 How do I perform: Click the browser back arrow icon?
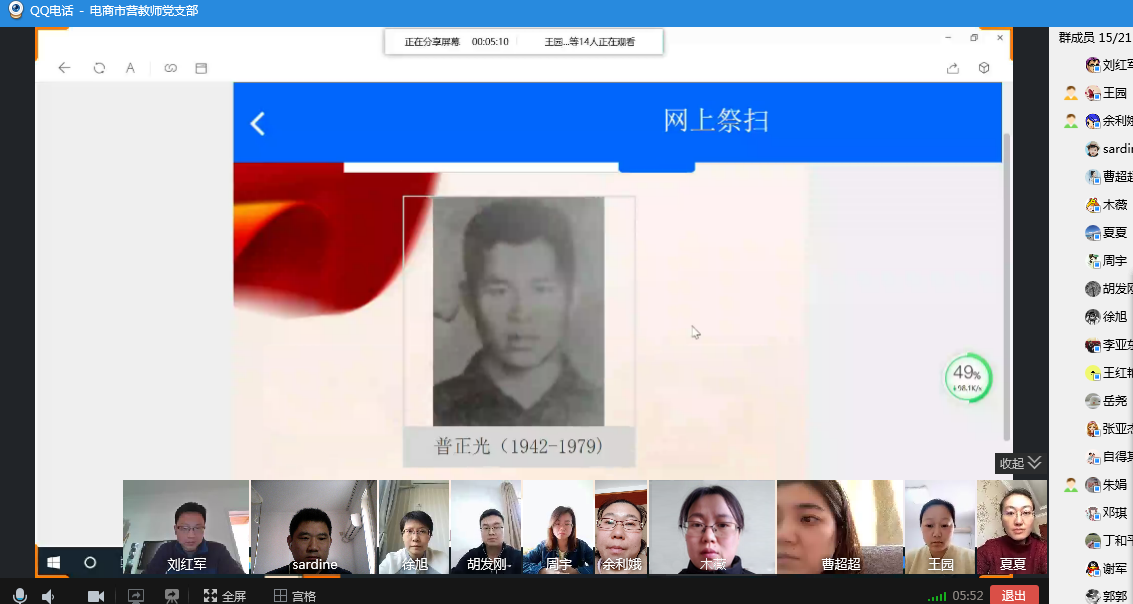tap(64, 68)
